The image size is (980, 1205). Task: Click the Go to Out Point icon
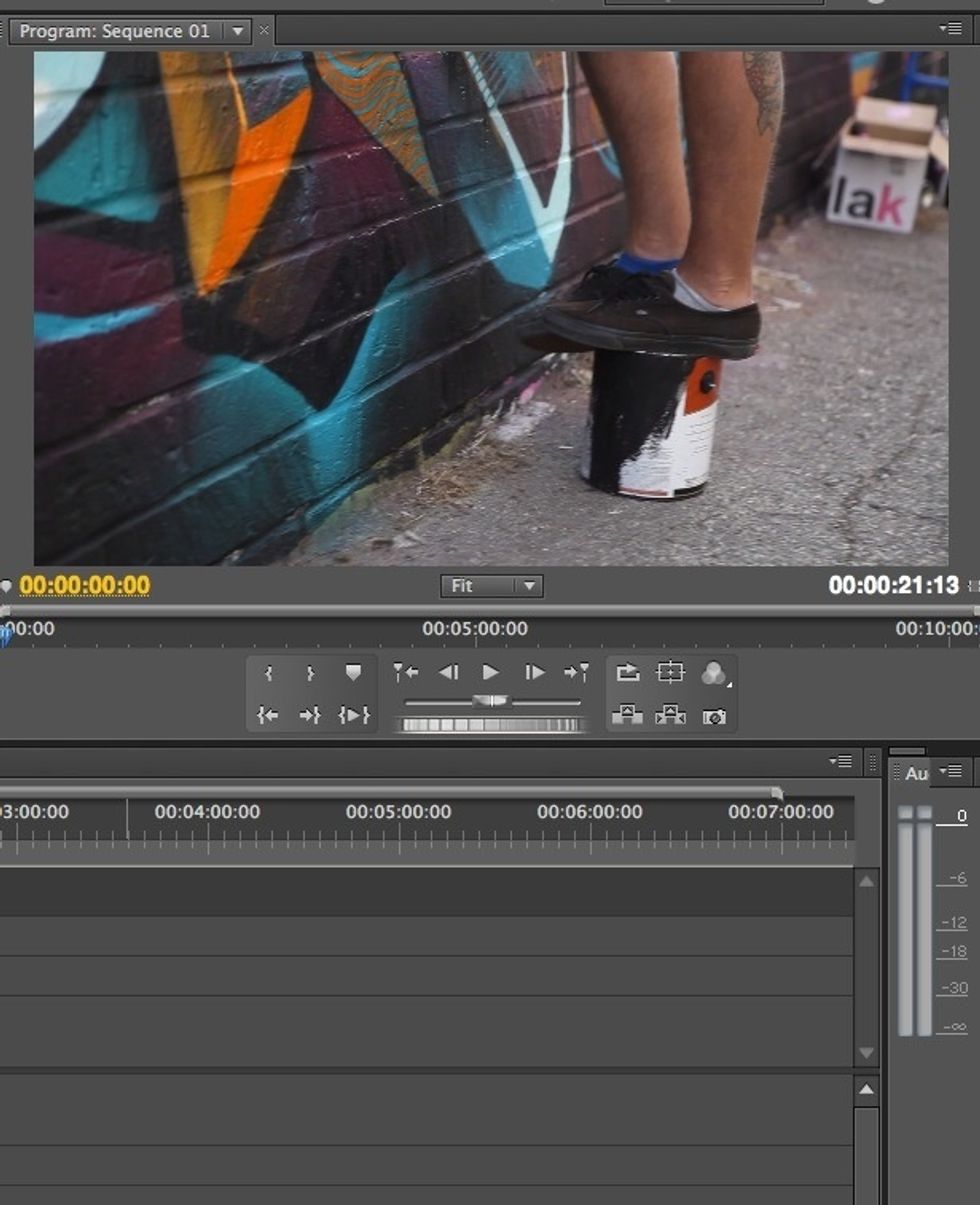coord(310,715)
